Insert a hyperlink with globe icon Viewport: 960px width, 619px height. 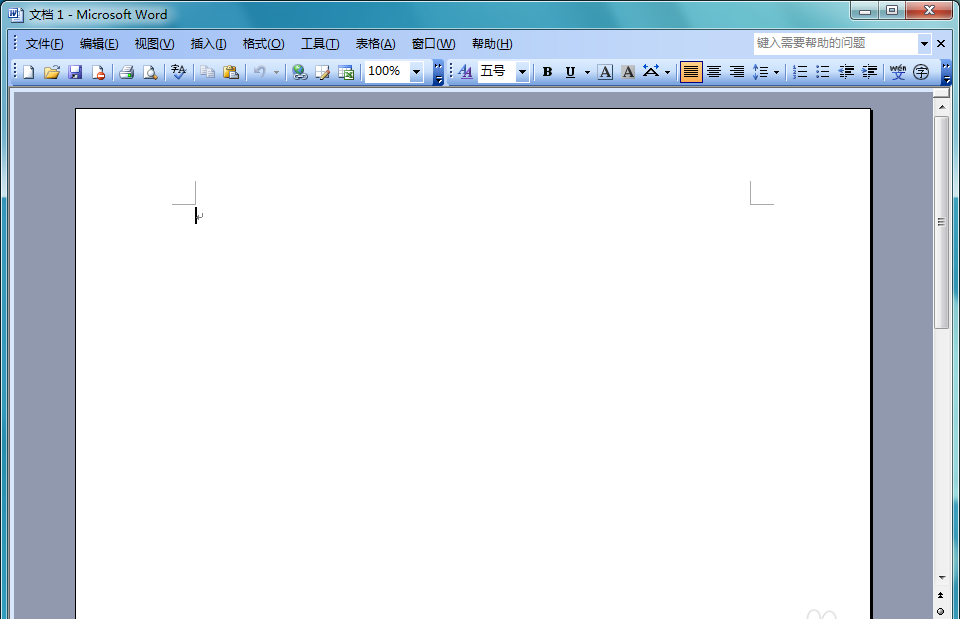point(299,72)
